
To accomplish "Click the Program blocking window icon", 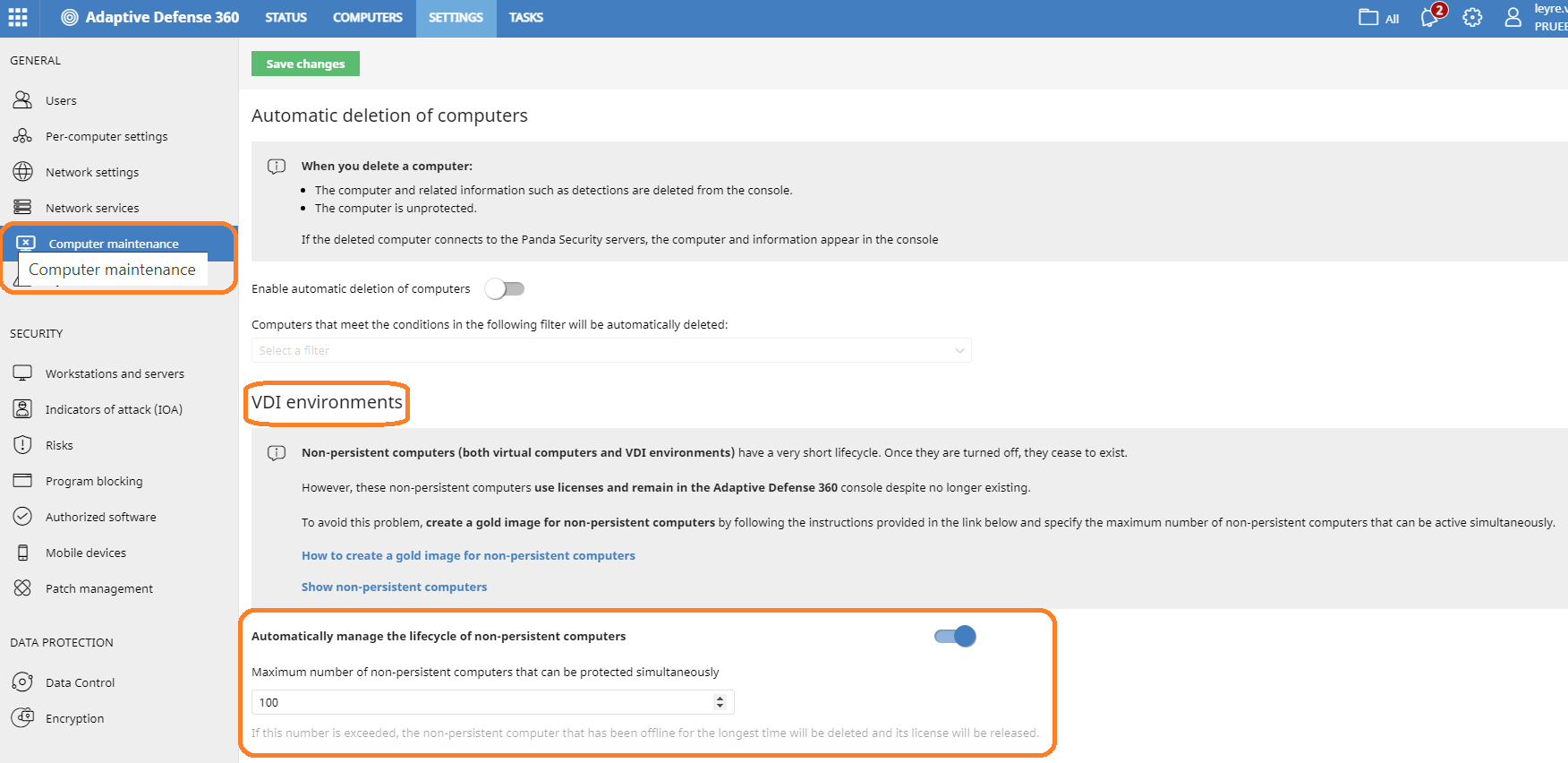I will coord(22,480).
